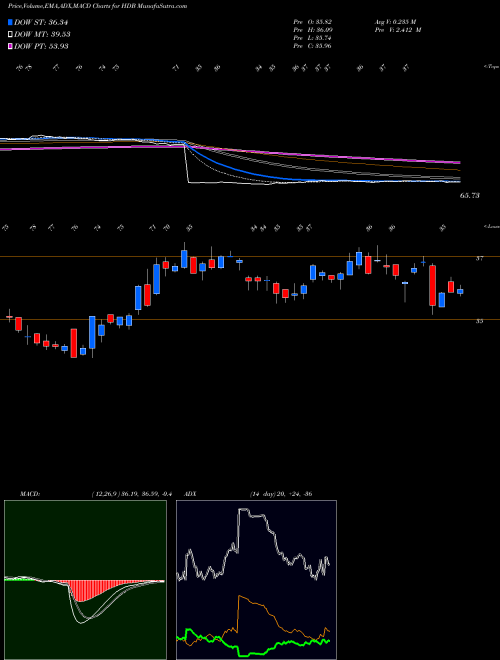Screen dimensions: 500x660
Task: Click the 'Pre H: 36.09' value
Action: click(312, 30)
